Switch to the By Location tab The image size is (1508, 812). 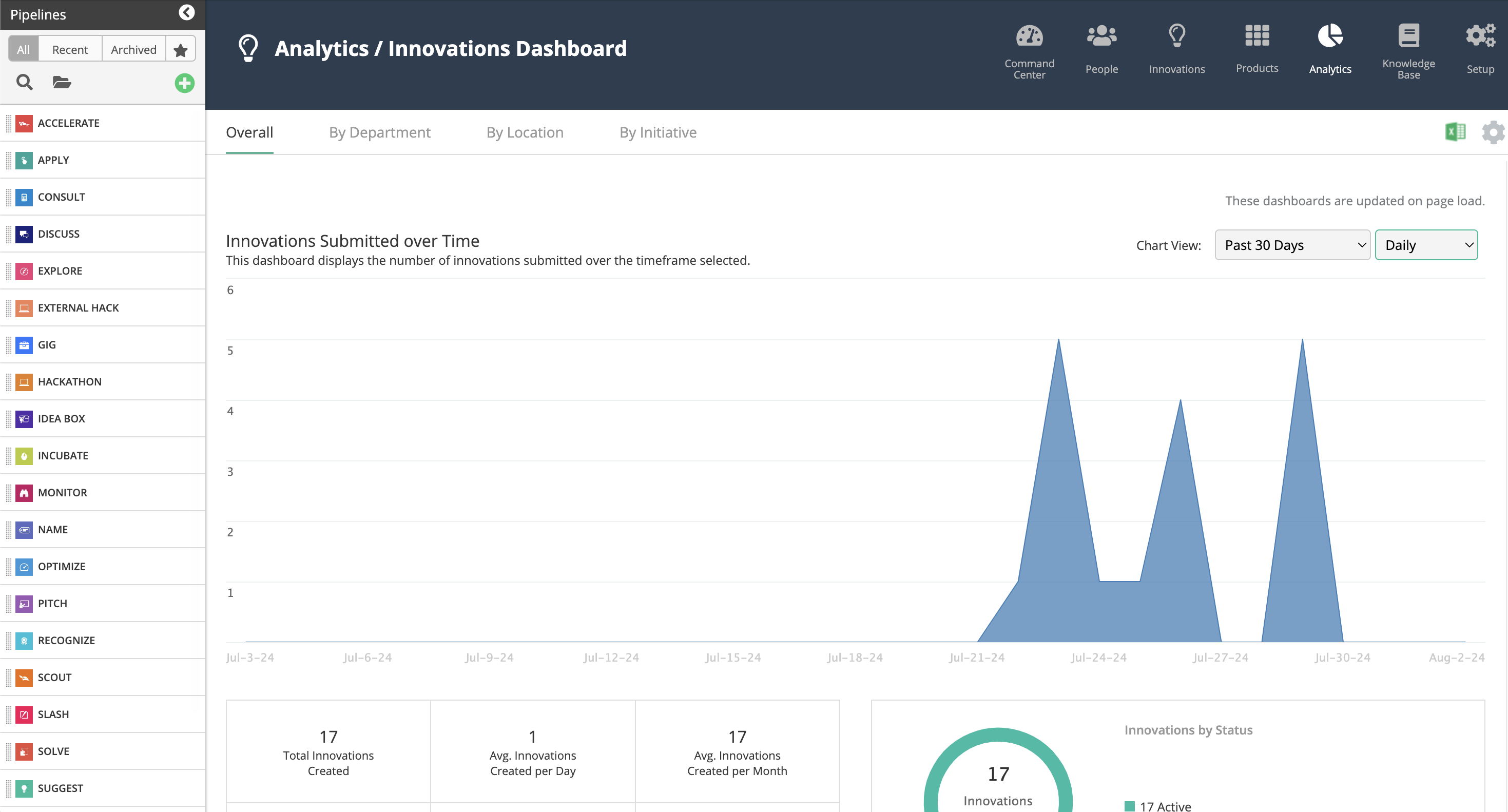coord(525,132)
